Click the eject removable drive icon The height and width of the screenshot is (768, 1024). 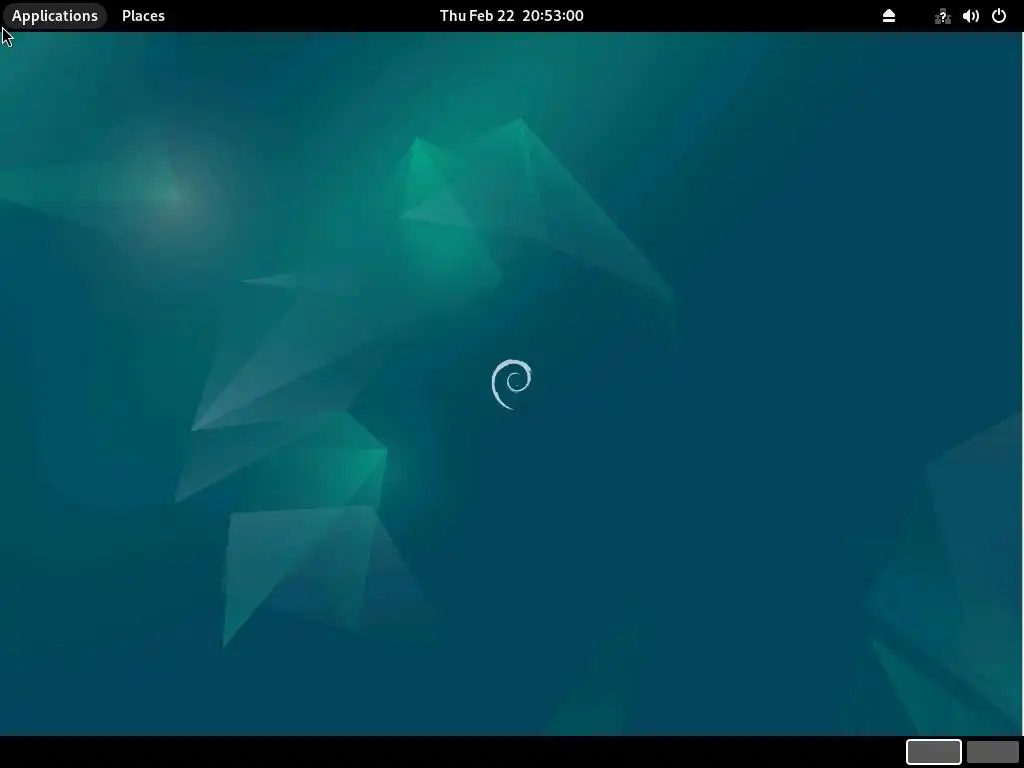[x=889, y=16]
